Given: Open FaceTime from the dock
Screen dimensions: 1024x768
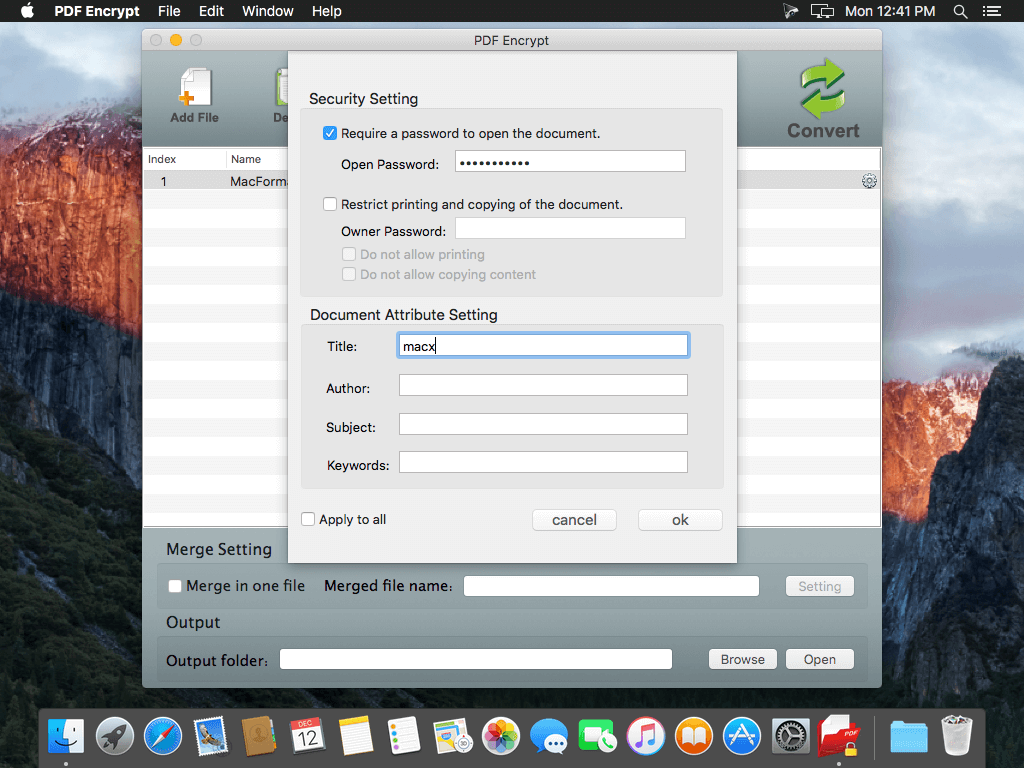Looking at the screenshot, I should pos(597,736).
